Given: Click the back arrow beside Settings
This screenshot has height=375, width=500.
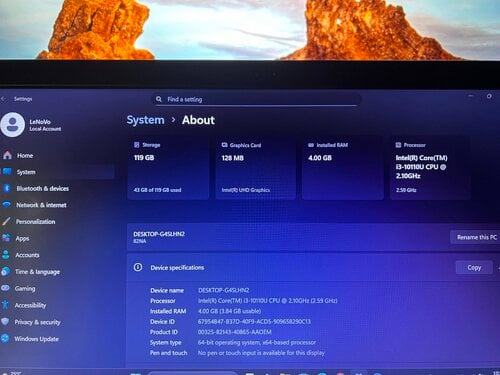Looking at the screenshot, I should tap(3, 99).
